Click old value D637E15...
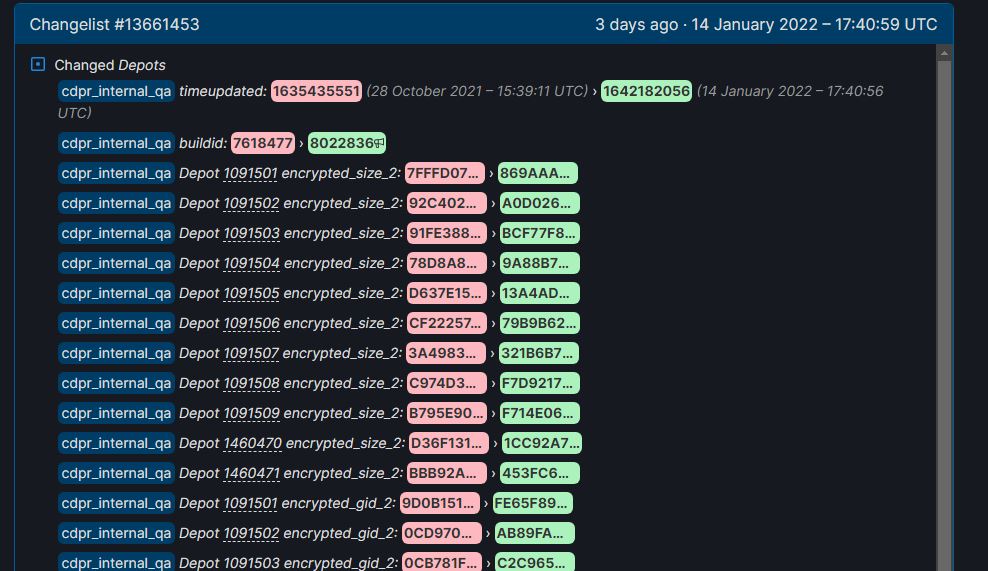This screenshot has height=571, width=988. click(x=447, y=293)
